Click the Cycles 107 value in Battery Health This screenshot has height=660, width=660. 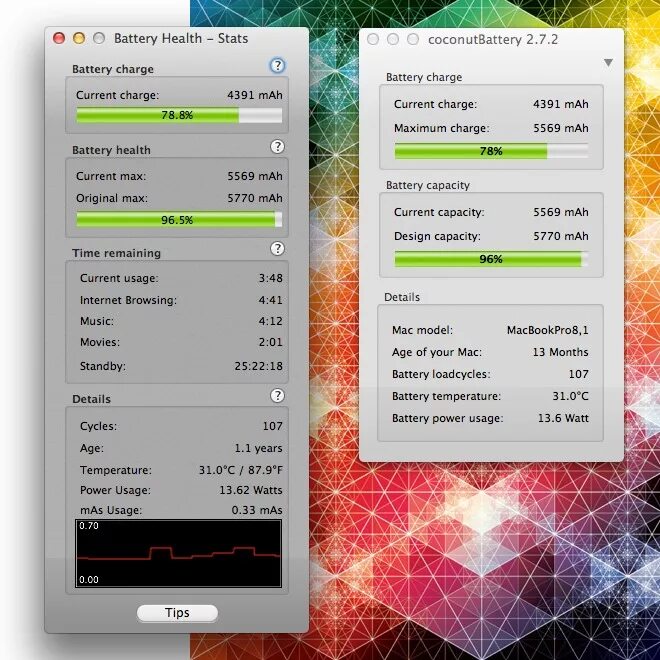tap(272, 426)
